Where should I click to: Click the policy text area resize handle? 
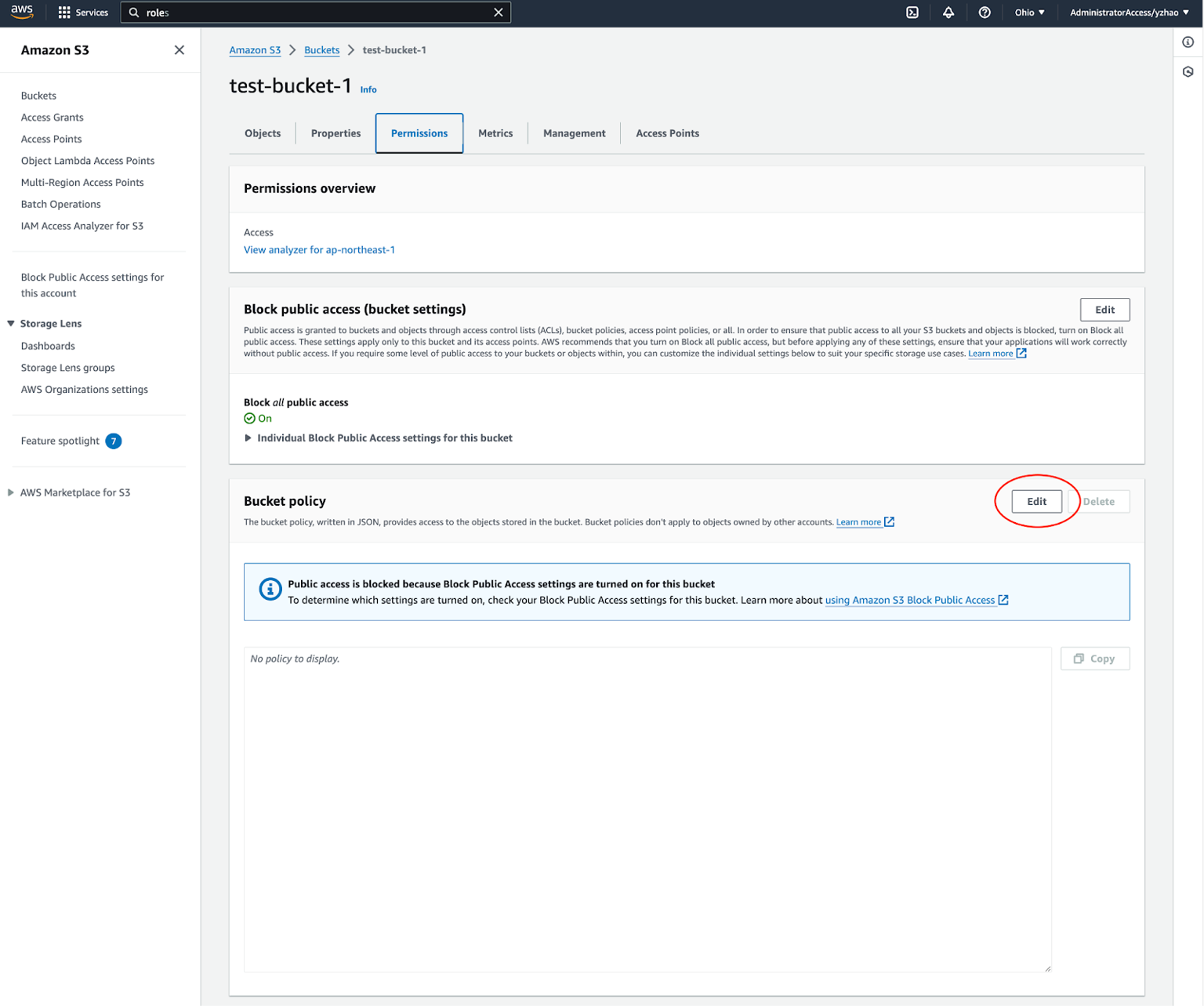1047,968
